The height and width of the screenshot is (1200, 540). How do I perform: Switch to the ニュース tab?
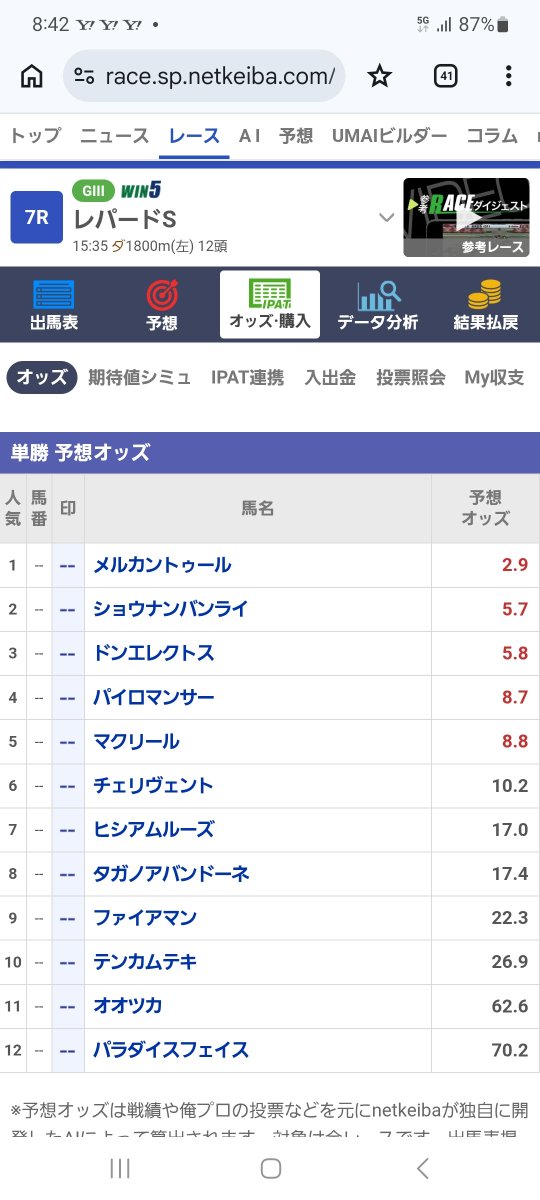click(x=115, y=136)
